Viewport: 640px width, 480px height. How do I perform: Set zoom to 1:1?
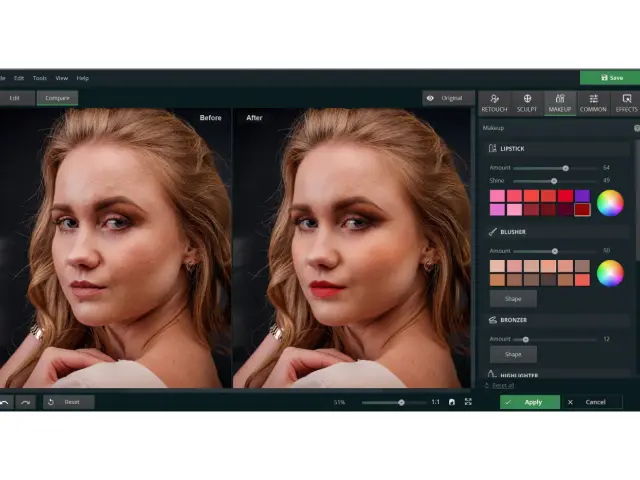436,402
